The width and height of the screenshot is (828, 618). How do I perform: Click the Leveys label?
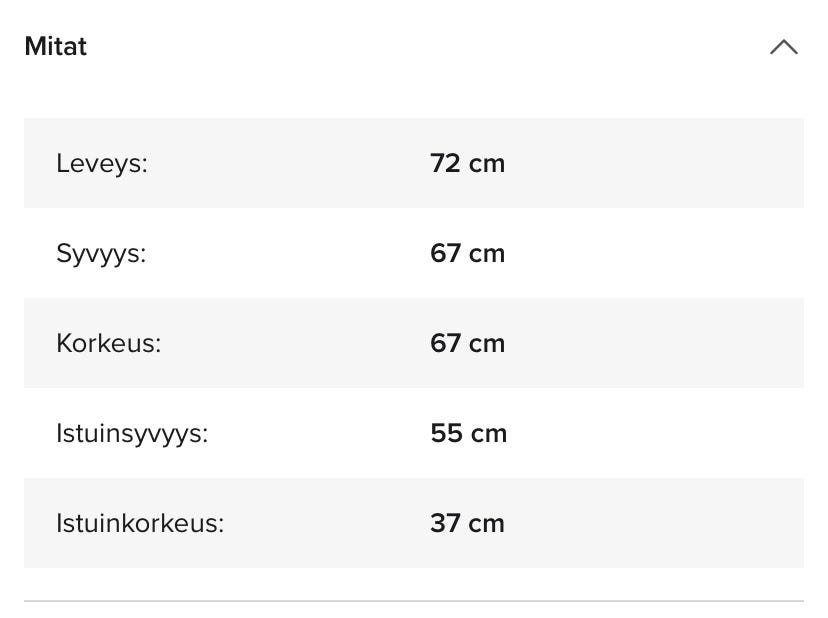(x=102, y=163)
